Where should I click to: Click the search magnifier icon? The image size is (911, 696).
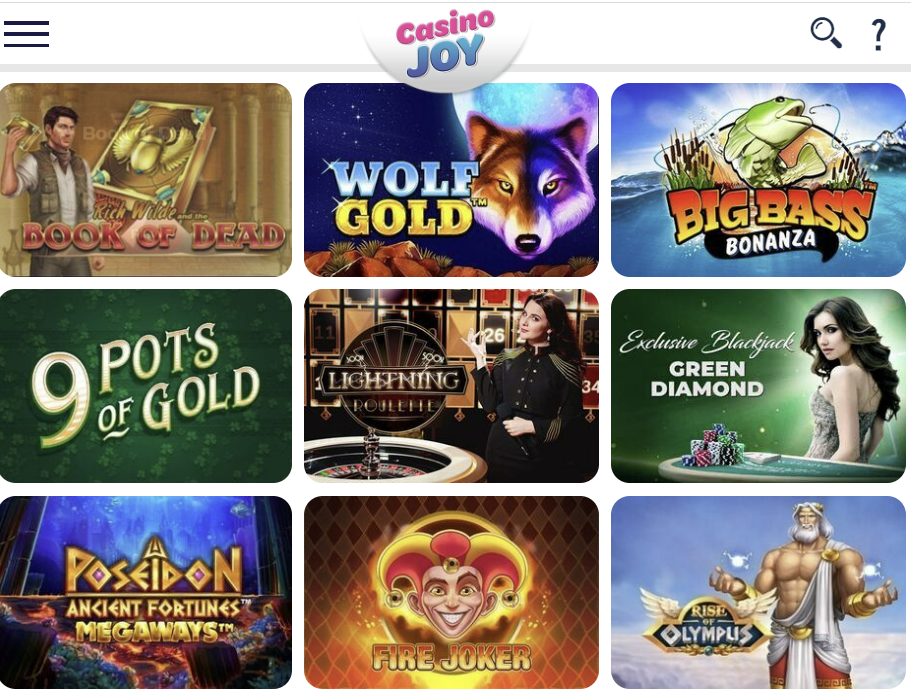click(x=826, y=33)
